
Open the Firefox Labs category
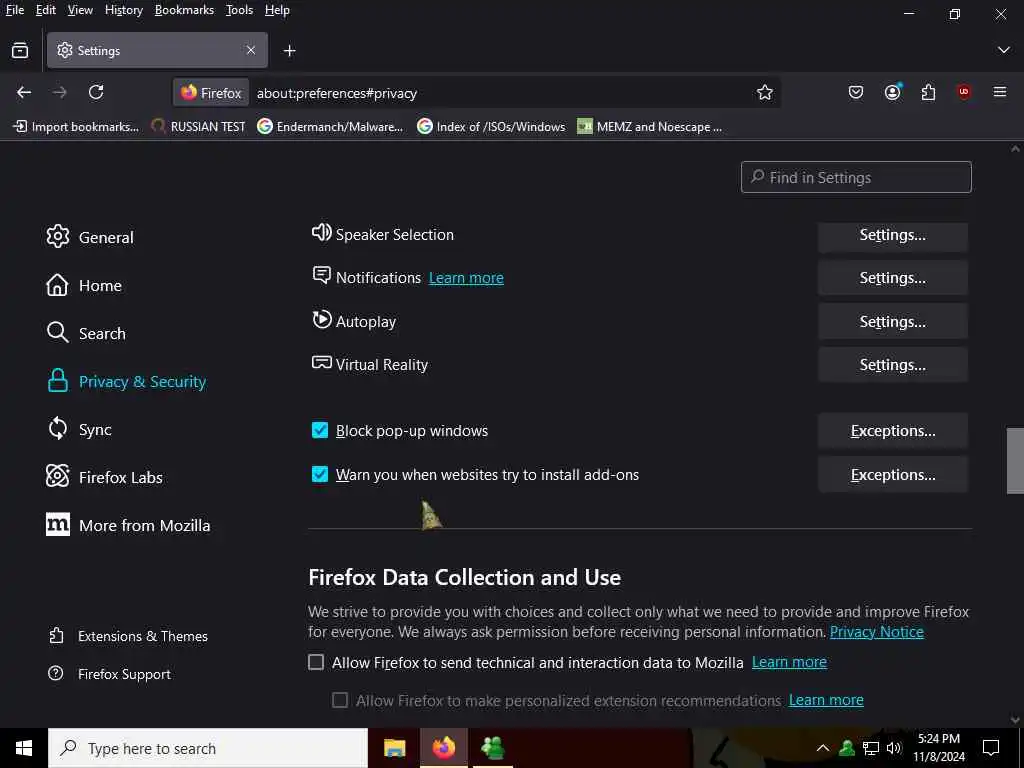click(104, 477)
